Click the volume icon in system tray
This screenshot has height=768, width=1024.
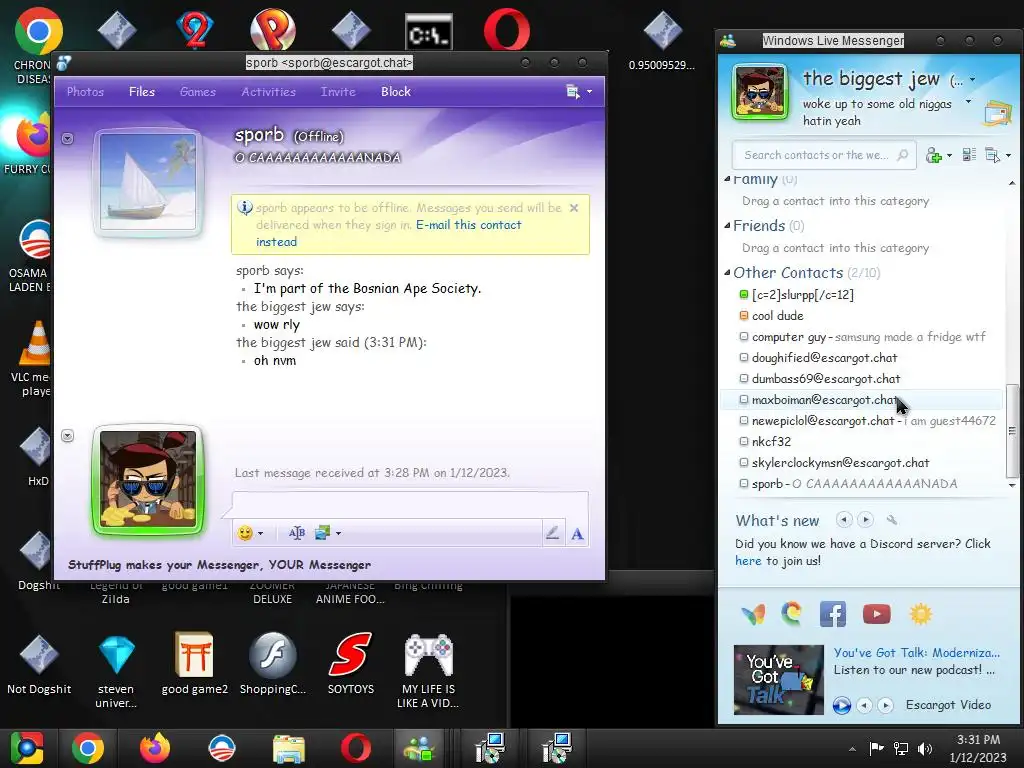coord(925,748)
